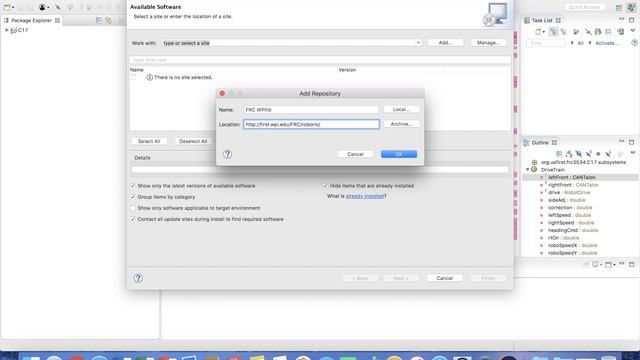640x360 pixels.
Task: Click the round profile icon in main toolbar
Action: click(42, 7)
